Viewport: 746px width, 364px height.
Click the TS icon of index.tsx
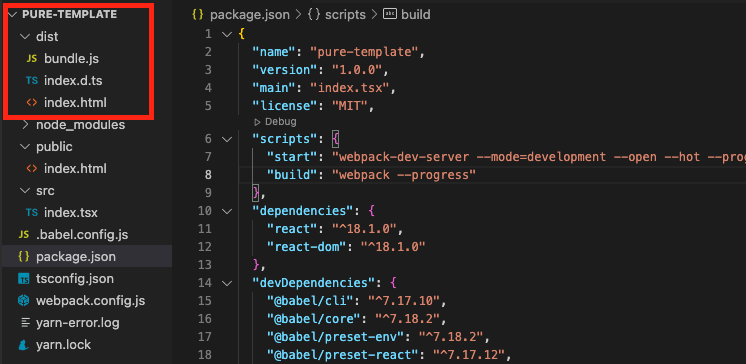(x=31, y=213)
